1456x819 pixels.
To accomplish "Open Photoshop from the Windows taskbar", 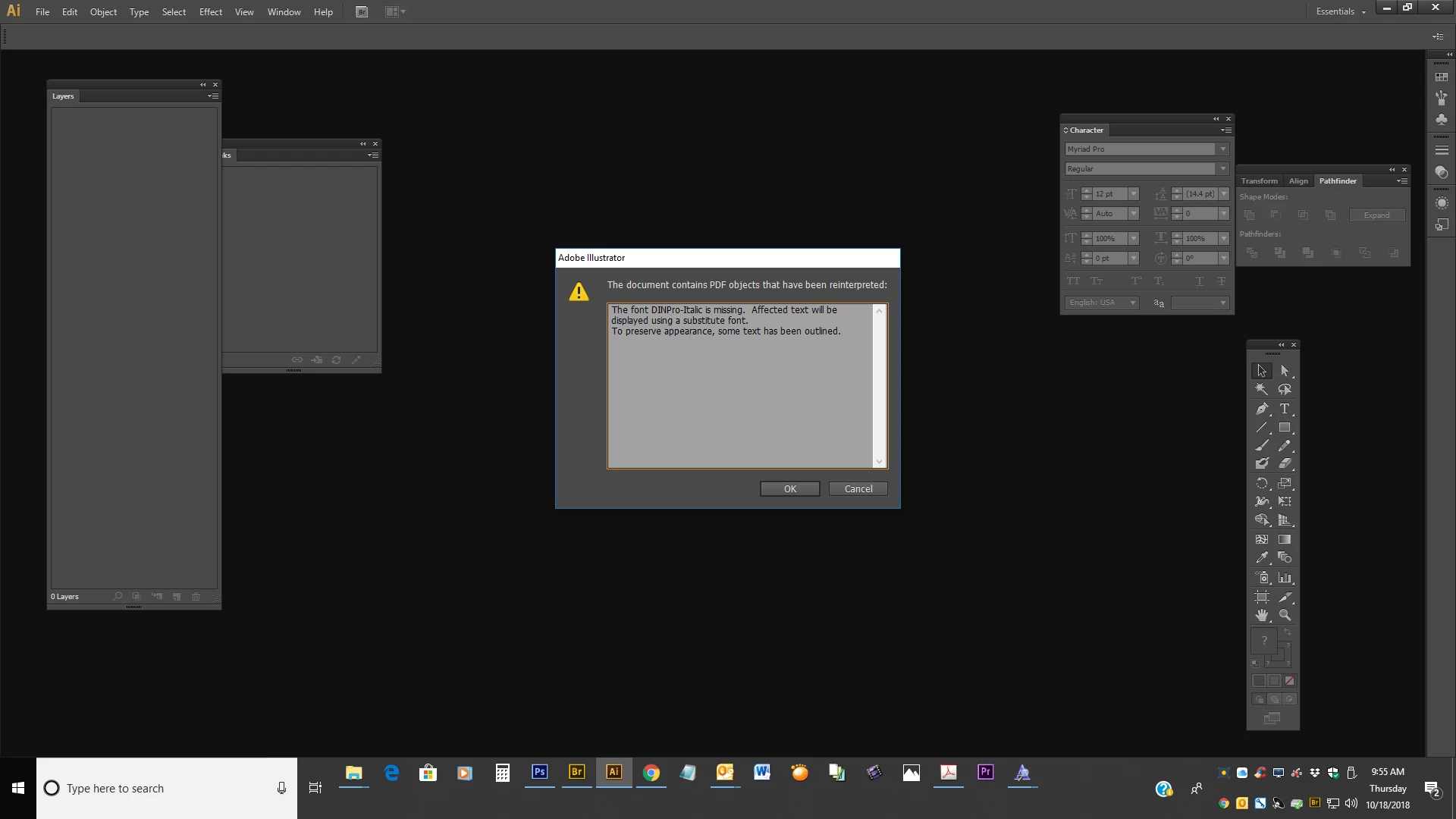I will (539, 772).
